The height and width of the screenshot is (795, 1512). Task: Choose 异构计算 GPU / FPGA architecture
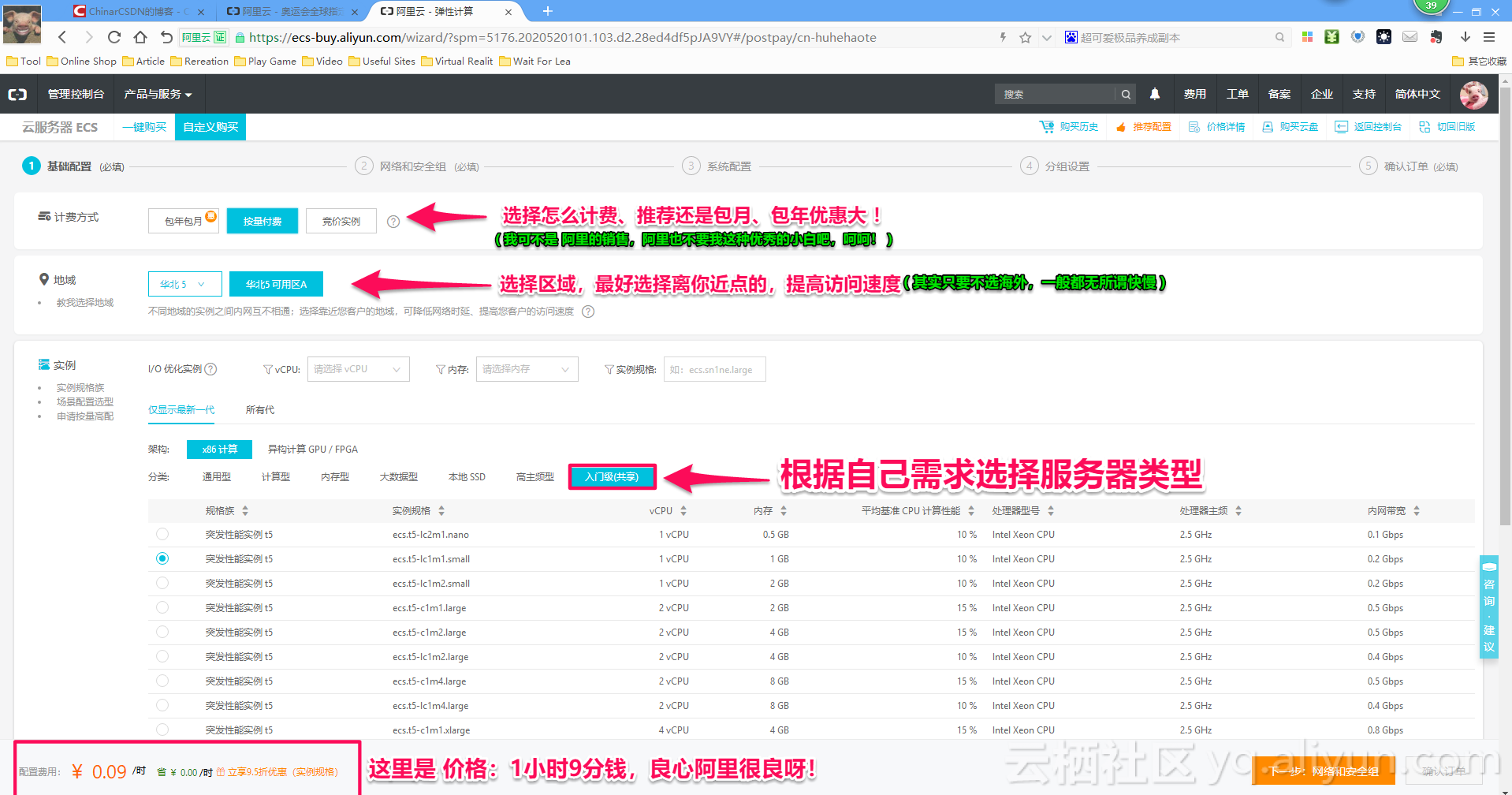tap(313, 449)
